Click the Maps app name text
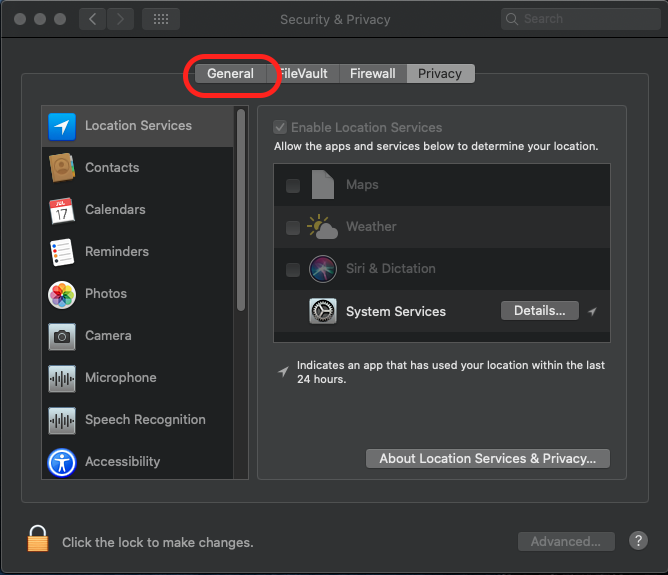 pos(362,184)
